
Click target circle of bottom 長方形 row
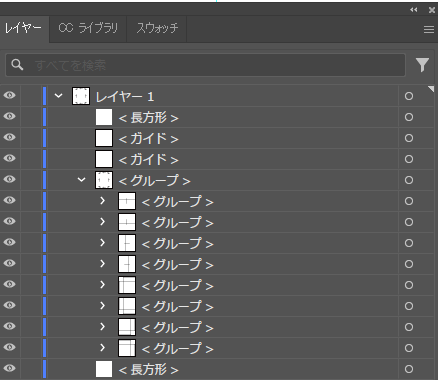click(x=409, y=369)
